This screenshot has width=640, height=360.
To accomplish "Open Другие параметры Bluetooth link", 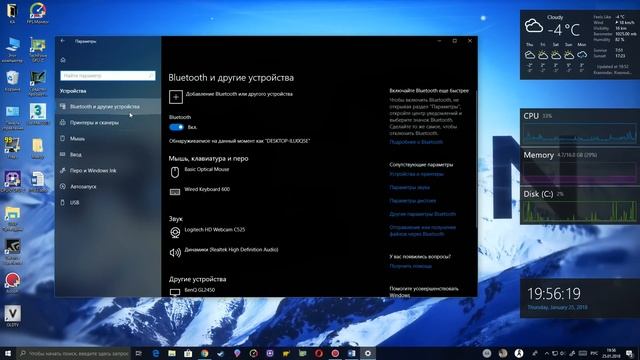I will click(x=422, y=214).
